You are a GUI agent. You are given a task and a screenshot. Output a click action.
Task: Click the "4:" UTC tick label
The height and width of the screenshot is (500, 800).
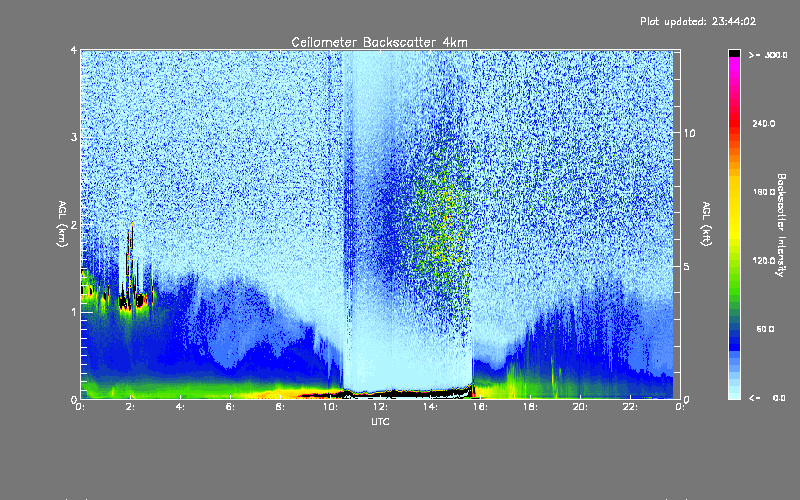pos(181,407)
